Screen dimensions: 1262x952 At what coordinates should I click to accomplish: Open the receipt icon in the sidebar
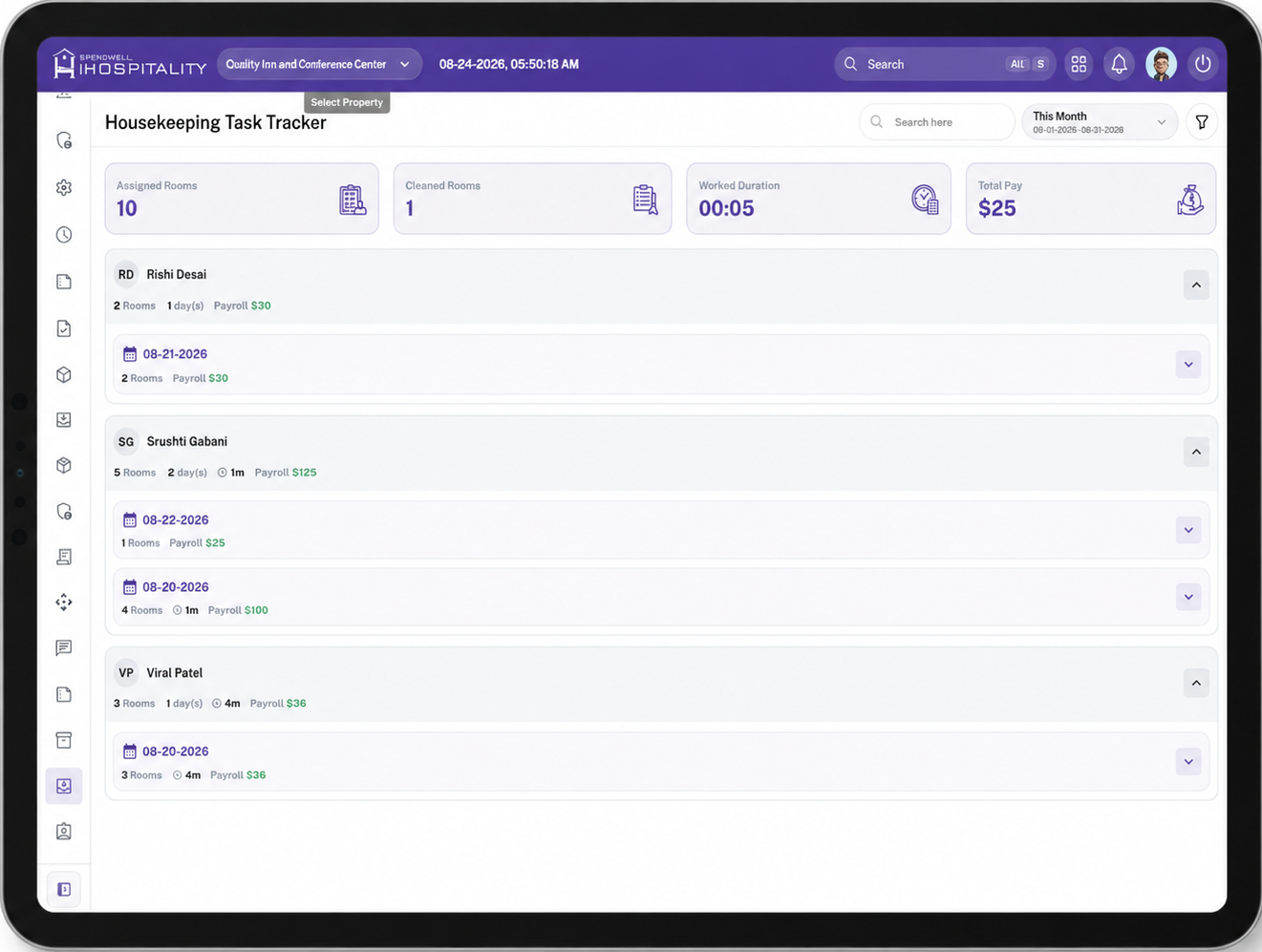[x=64, y=557]
